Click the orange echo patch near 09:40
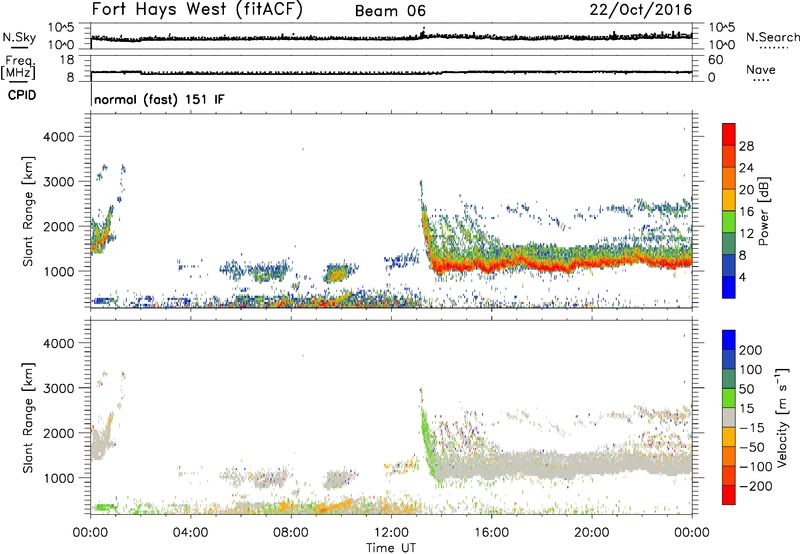800x554 pixels. pos(337,276)
